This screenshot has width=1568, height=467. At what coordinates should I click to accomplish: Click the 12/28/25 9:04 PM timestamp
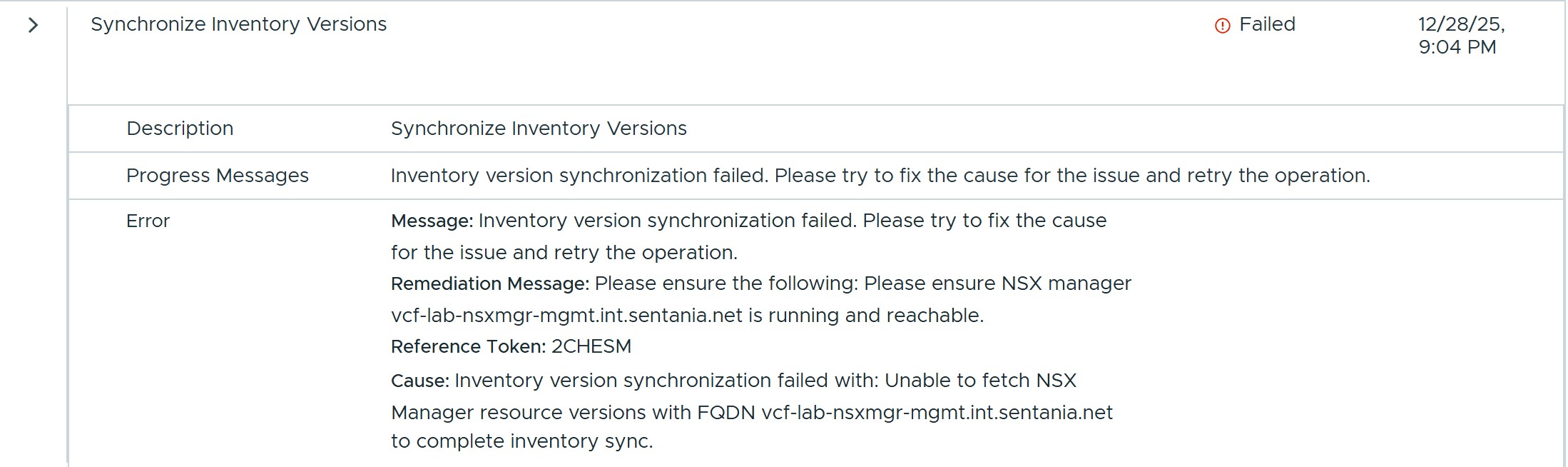pos(1460,36)
